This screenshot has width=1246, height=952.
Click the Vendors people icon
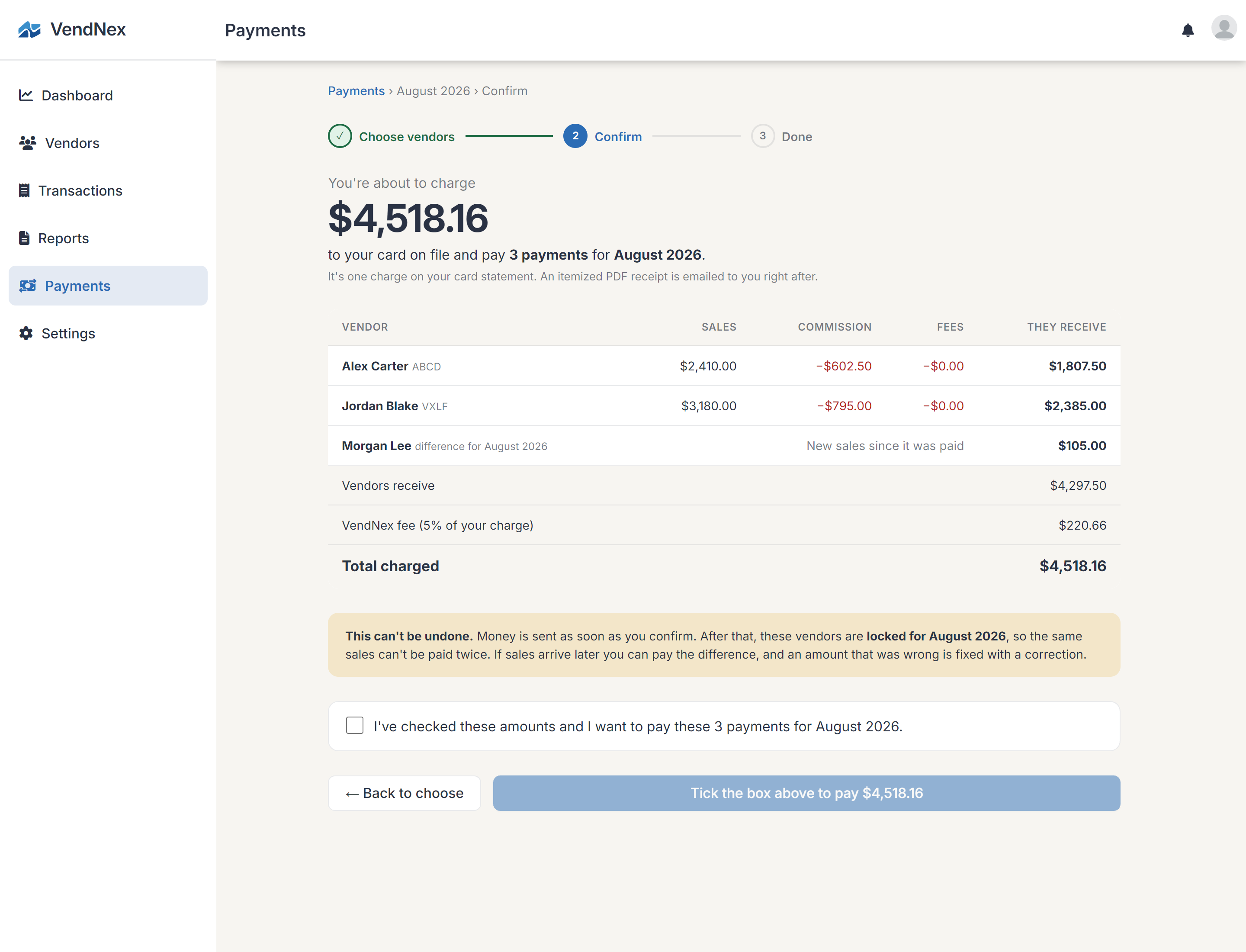[x=28, y=143]
